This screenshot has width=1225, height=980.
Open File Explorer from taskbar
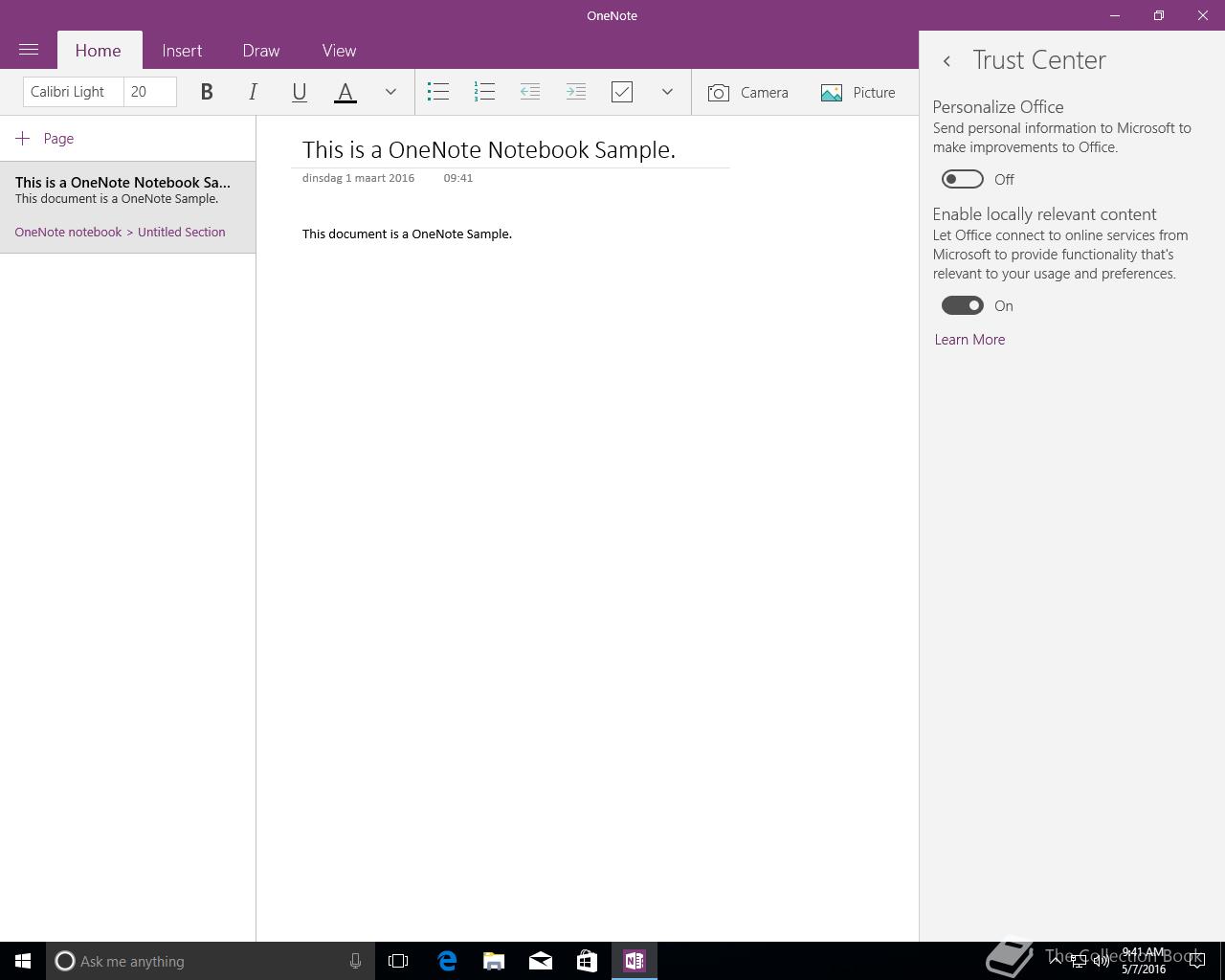(493, 961)
